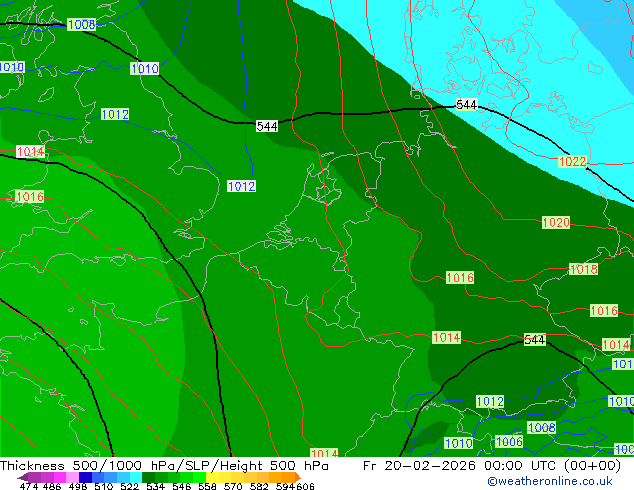Click the light pink legend swatch
634x490 pixels.
(x=72, y=477)
